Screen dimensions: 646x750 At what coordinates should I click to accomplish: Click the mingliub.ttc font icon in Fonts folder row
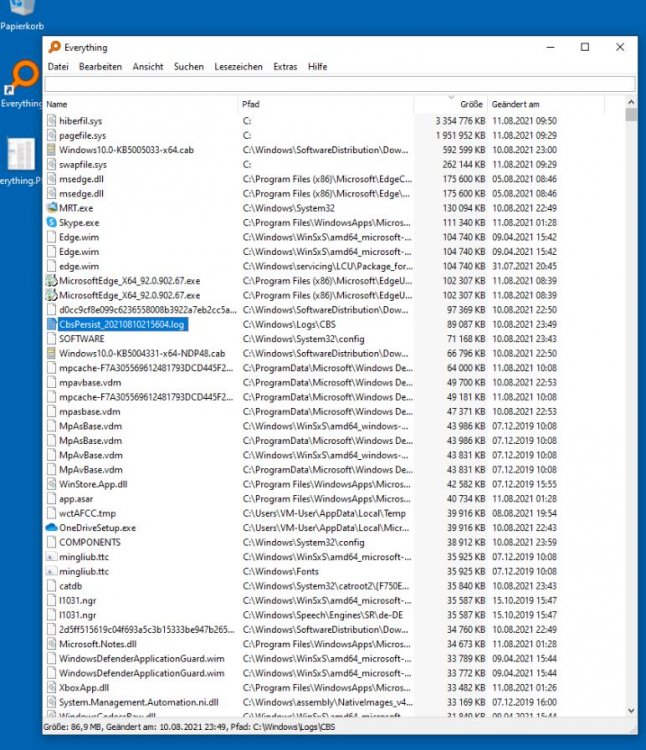pos(52,571)
